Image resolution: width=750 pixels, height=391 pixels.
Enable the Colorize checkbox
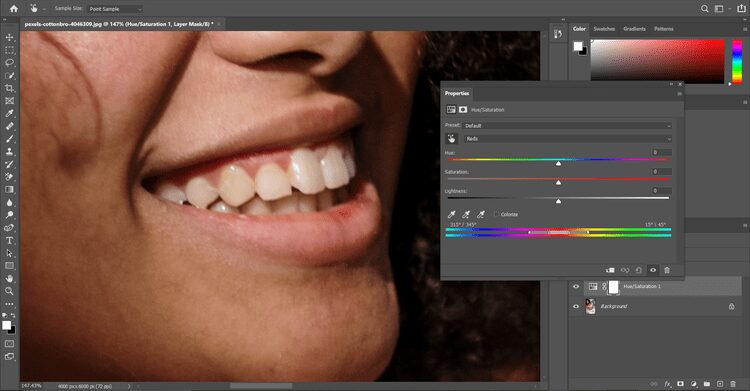click(x=496, y=214)
